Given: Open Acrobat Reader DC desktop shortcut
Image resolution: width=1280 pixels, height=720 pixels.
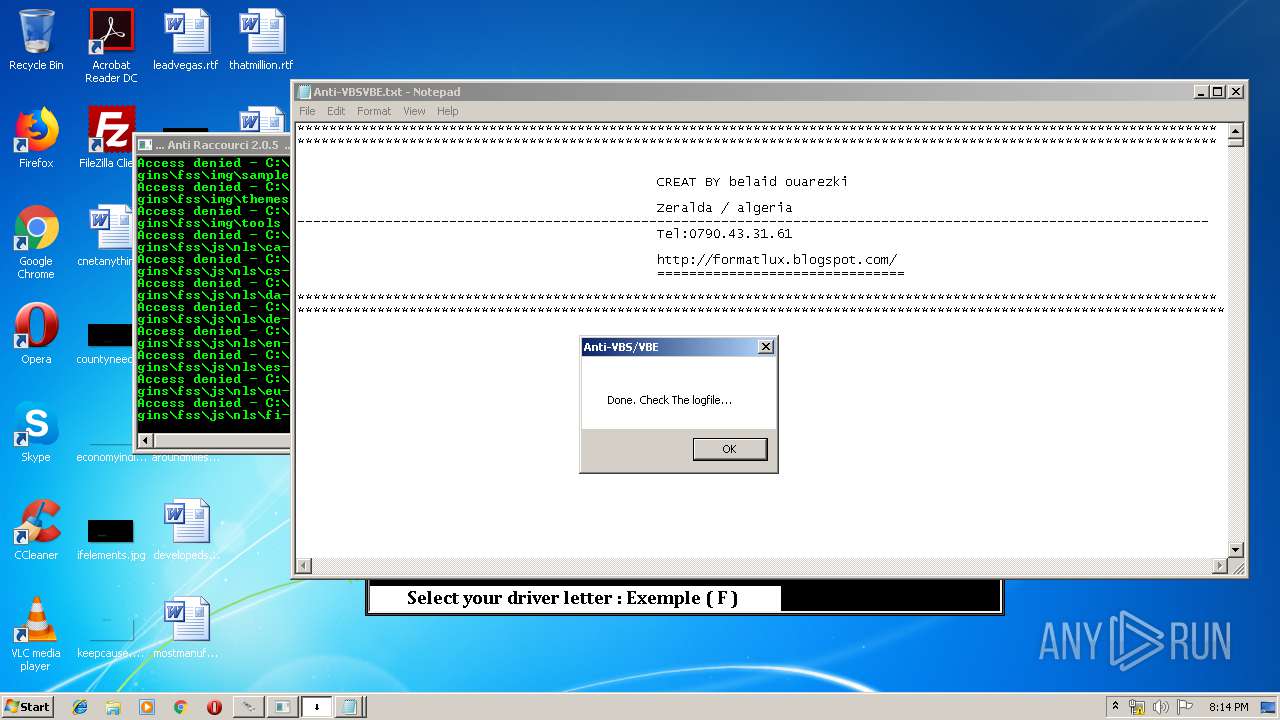Looking at the screenshot, I should coord(111,46).
